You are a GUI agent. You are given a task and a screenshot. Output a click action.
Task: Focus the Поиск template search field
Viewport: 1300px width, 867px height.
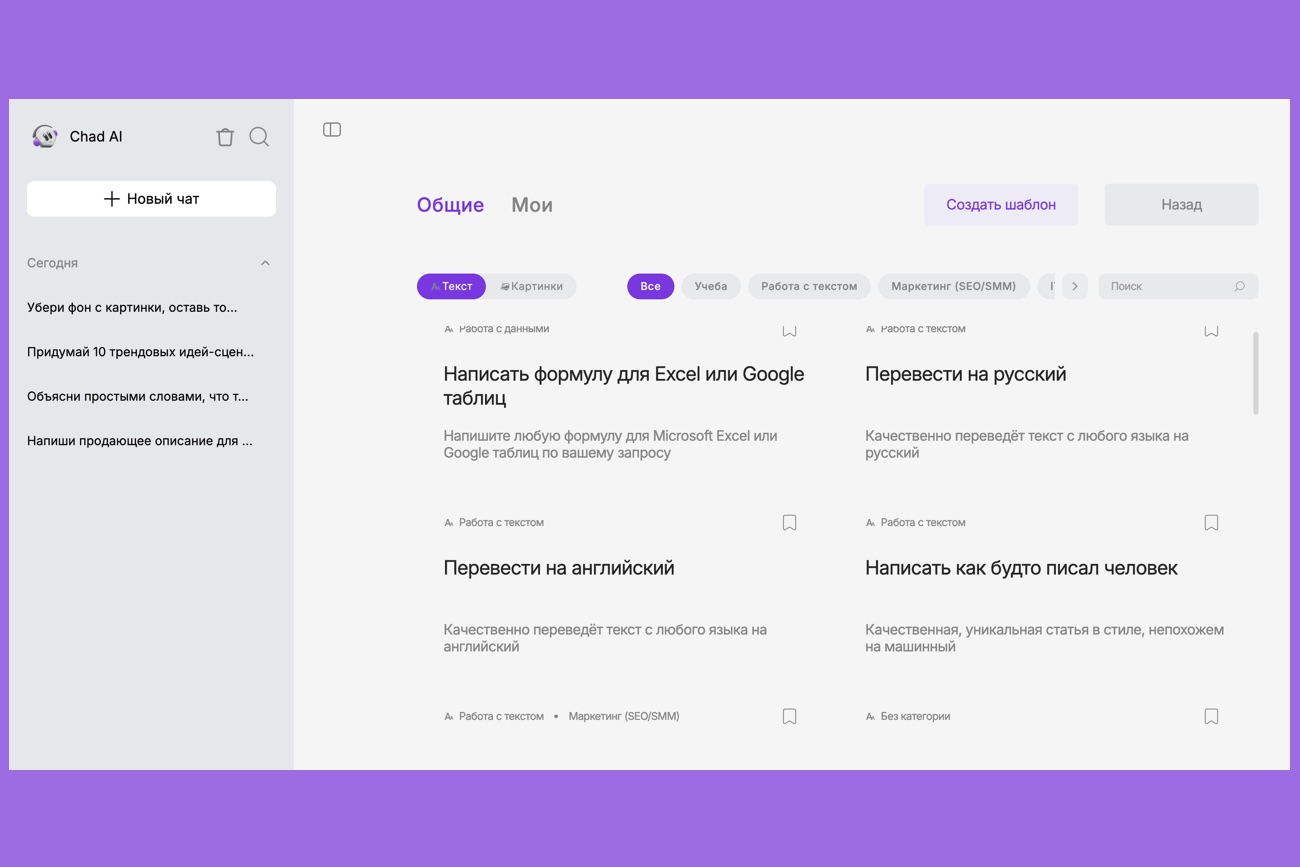tap(1168, 287)
